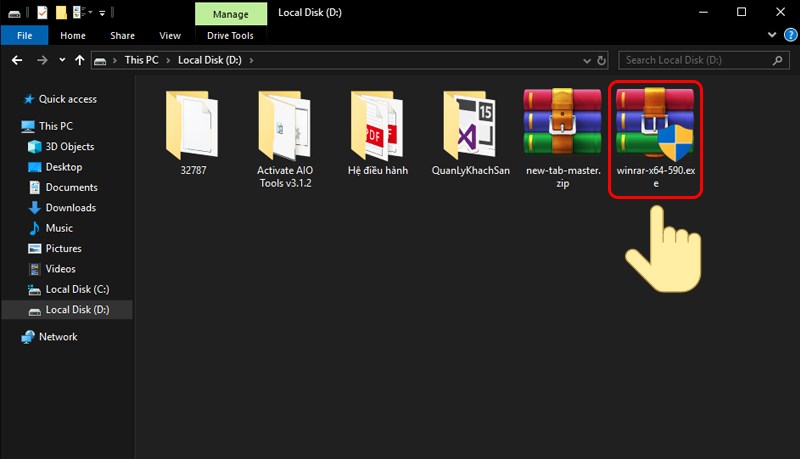Viewport: 800px width, 459px height.
Task: Click the Properties quick access toolbar icon
Action: pyautogui.click(x=42, y=12)
